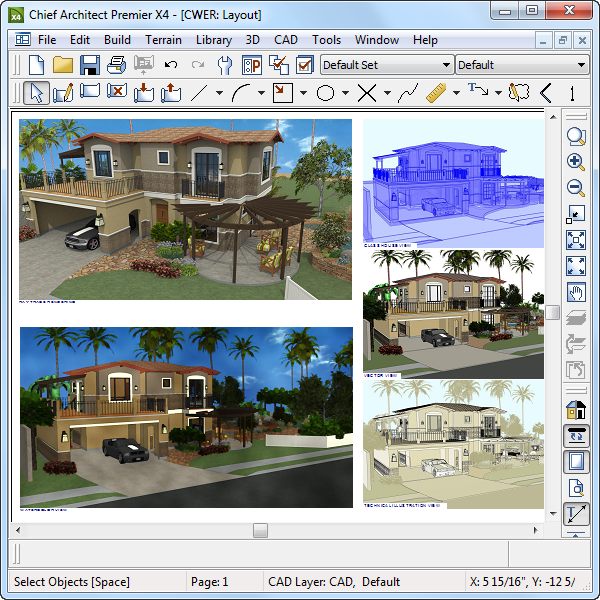Toggle the checkmark box toolbar icon
This screenshot has width=600, height=600.
click(x=305, y=65)
